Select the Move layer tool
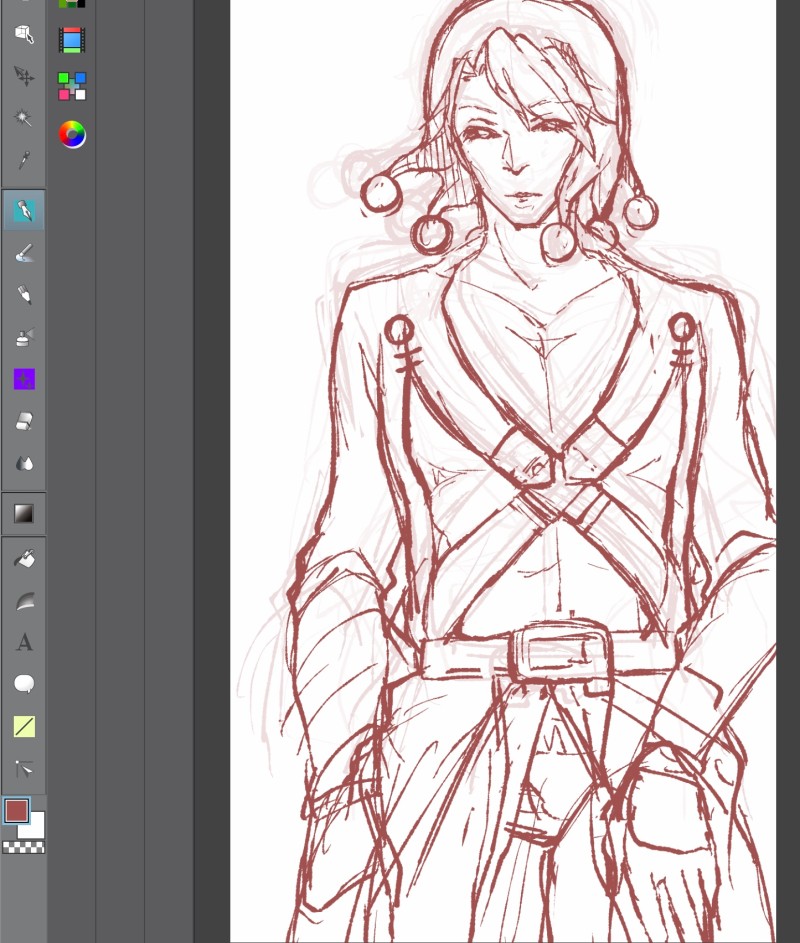 point(24,76)
